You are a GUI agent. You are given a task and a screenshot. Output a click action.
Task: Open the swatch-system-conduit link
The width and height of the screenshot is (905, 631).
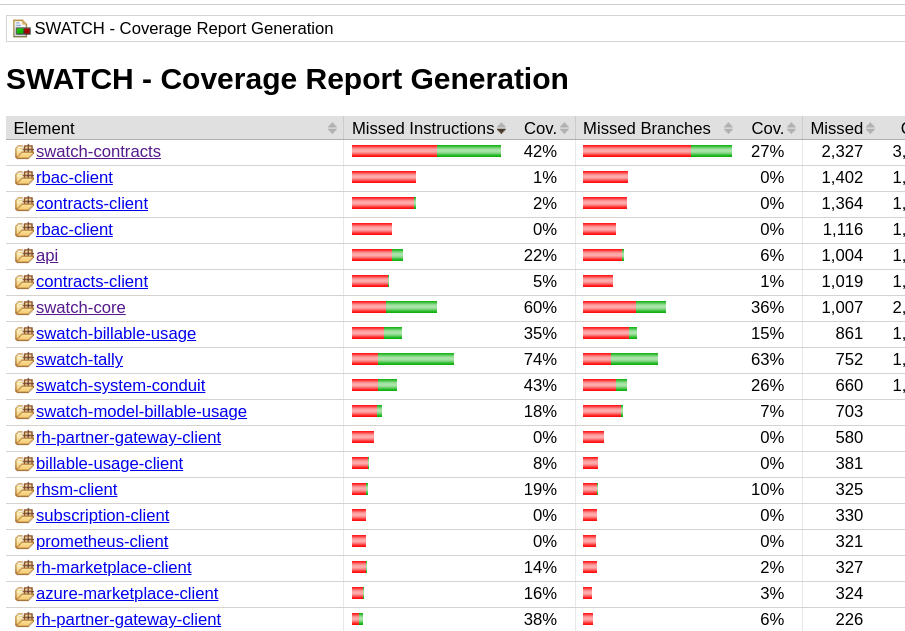click(x=120, y=386)
